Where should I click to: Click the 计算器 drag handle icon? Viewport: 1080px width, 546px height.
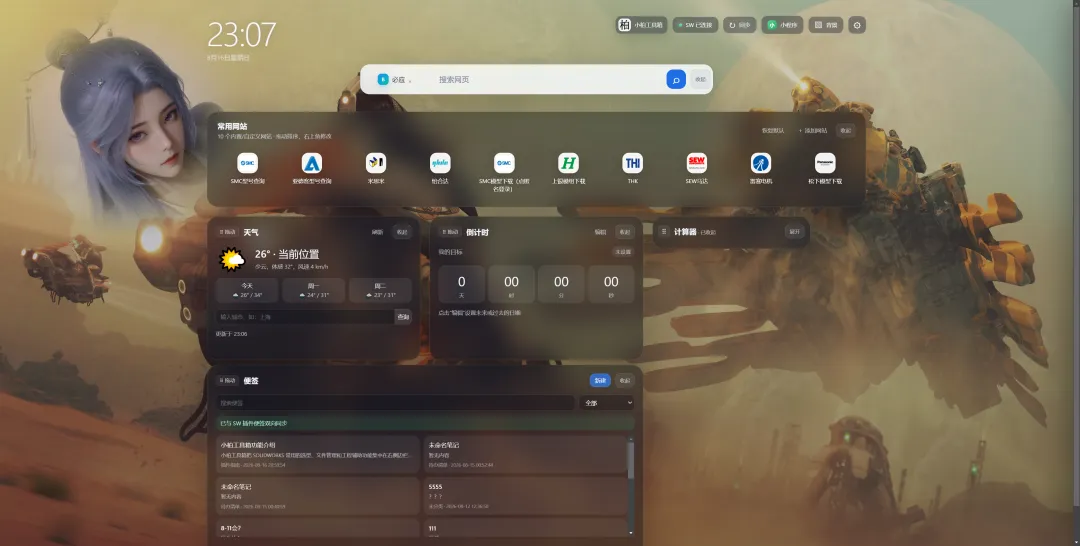664,232
